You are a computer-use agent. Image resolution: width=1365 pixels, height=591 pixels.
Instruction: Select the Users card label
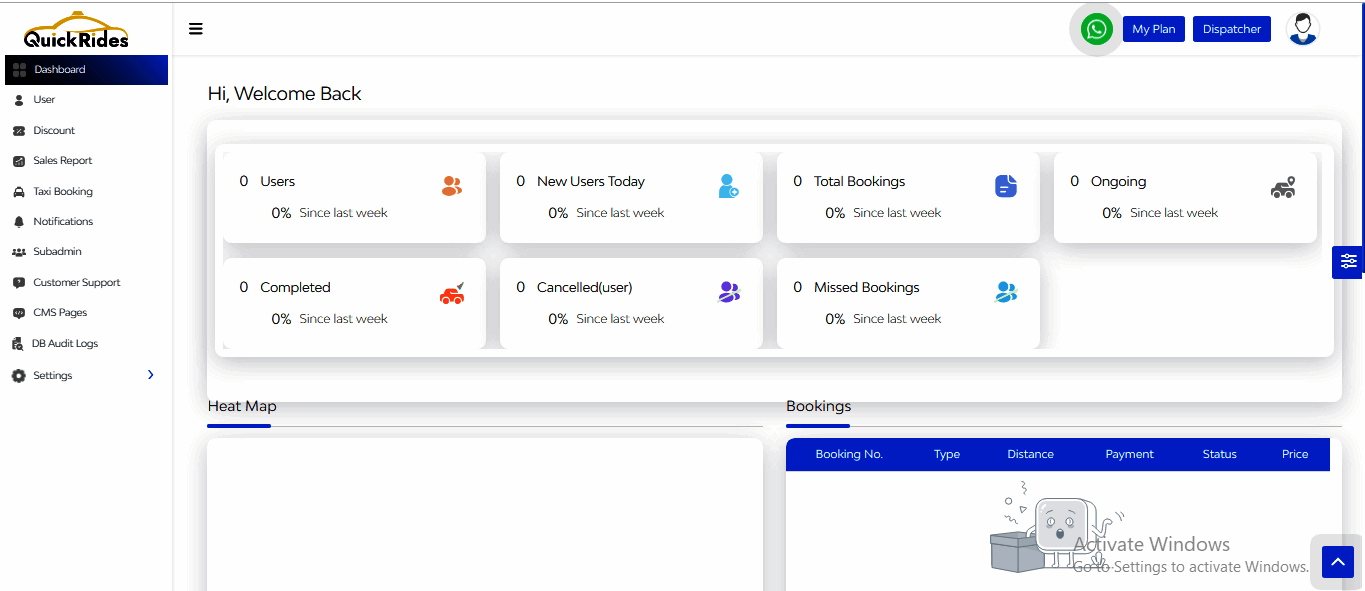click(x=278, y=182)
